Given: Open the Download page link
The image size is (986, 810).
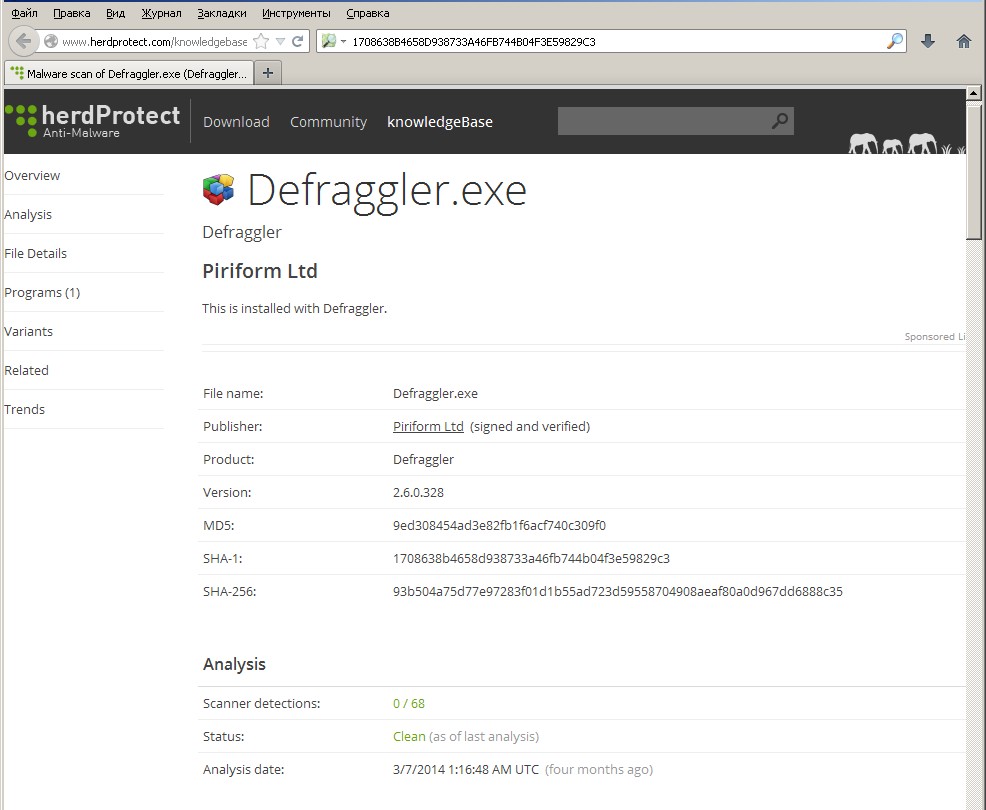Looking at the screenshot, I should point(236,122).
